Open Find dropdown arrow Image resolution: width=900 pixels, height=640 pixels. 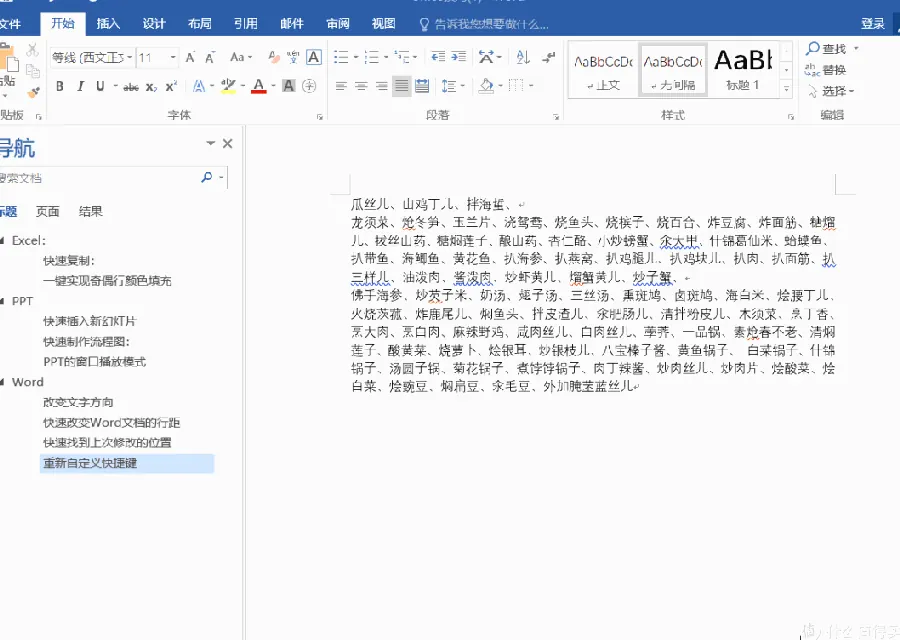(x=856, y=49)
